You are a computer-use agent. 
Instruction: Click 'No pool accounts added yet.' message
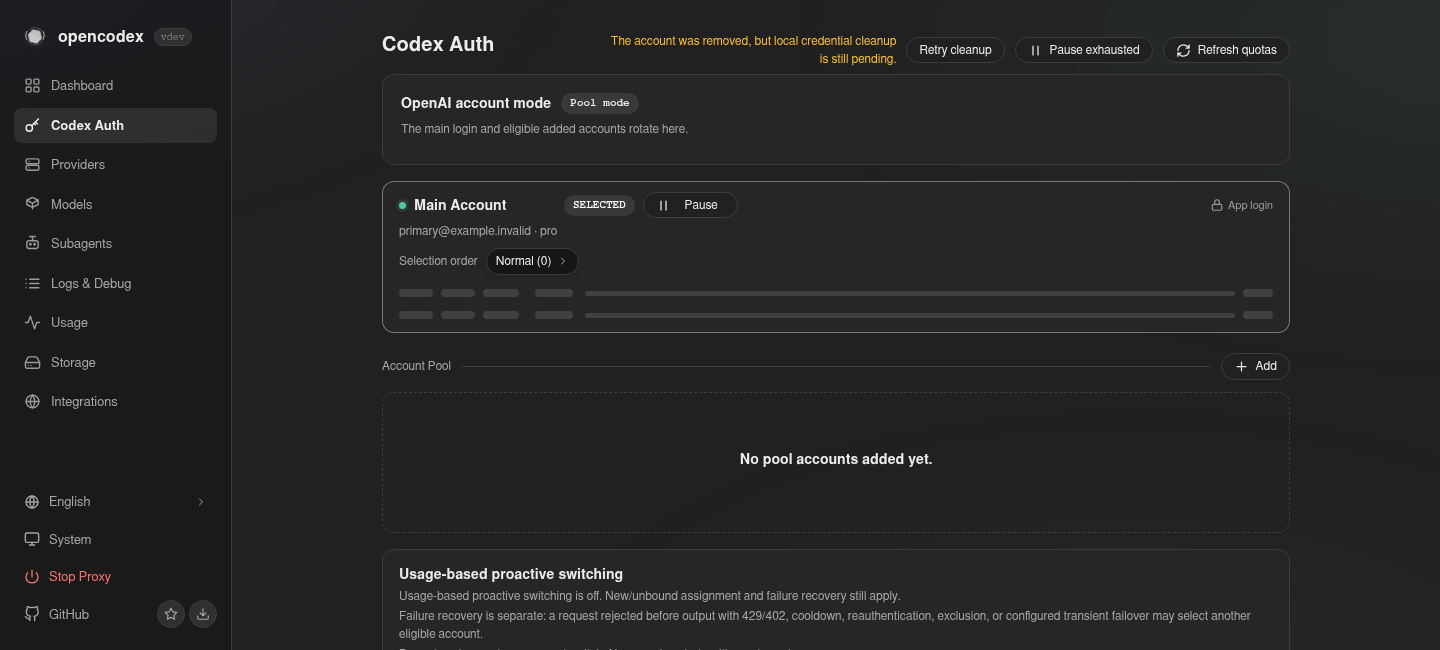[x=836, y=459]
